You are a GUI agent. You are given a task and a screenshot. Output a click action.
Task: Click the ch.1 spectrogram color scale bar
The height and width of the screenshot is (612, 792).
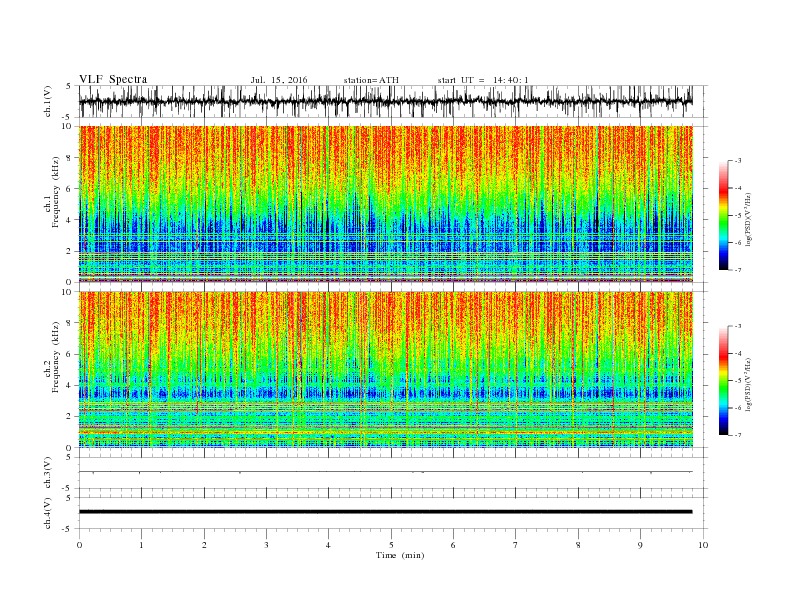coord(723,215)
